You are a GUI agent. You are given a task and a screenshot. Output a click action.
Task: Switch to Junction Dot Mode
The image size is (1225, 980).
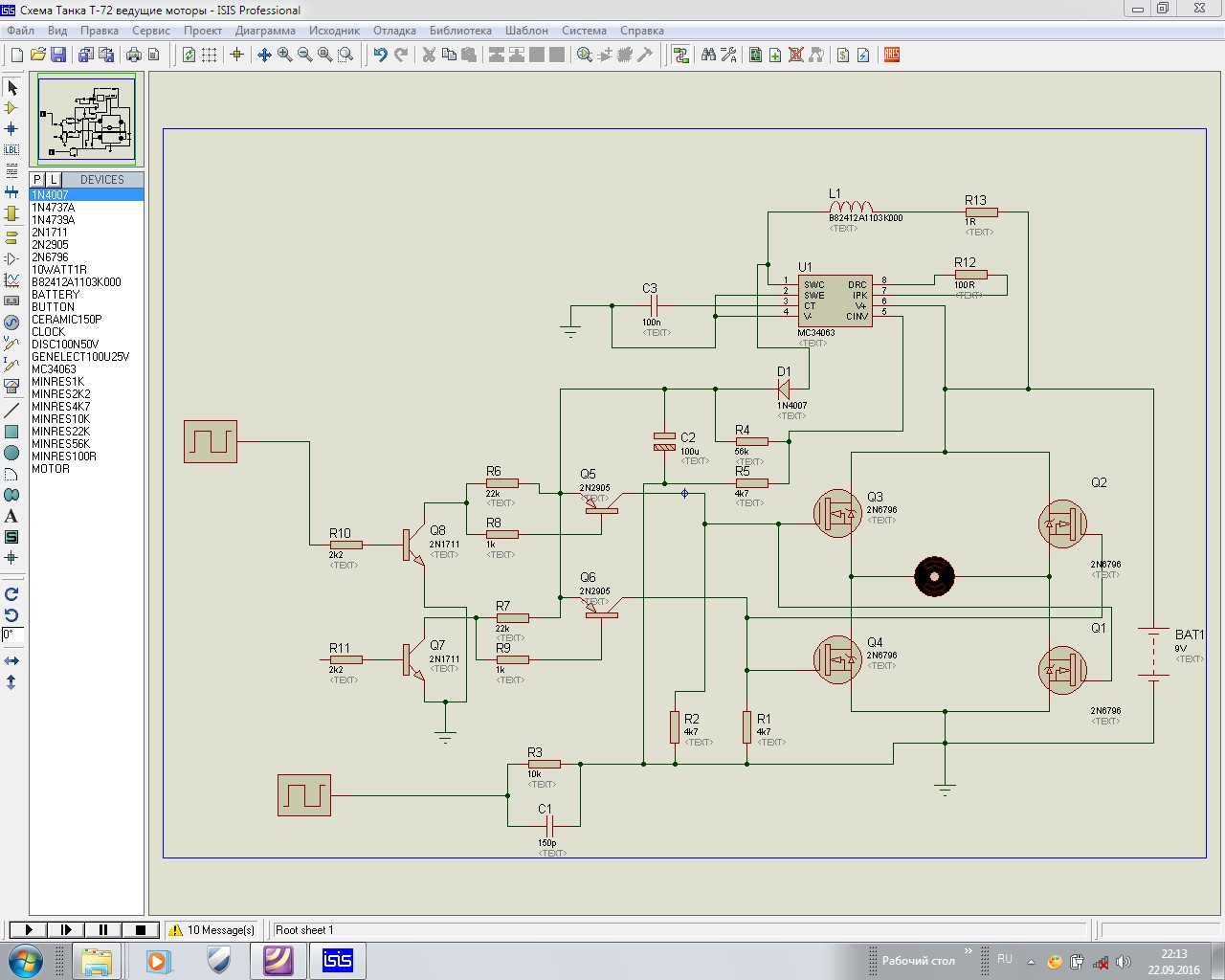(11, 128)
